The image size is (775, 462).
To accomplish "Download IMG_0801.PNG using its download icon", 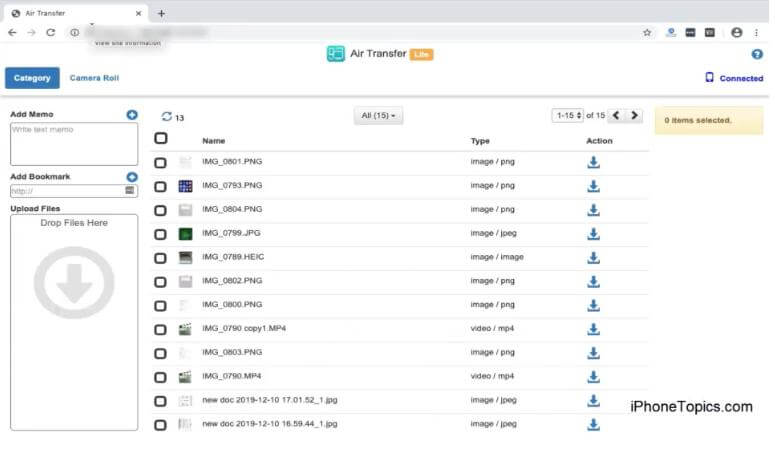I will pos(593,162).
